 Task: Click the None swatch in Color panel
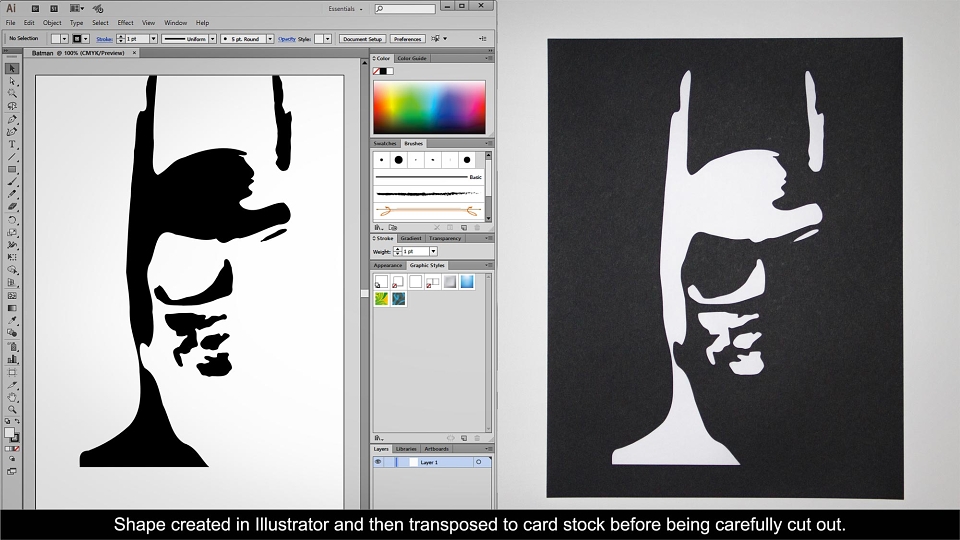377,71
